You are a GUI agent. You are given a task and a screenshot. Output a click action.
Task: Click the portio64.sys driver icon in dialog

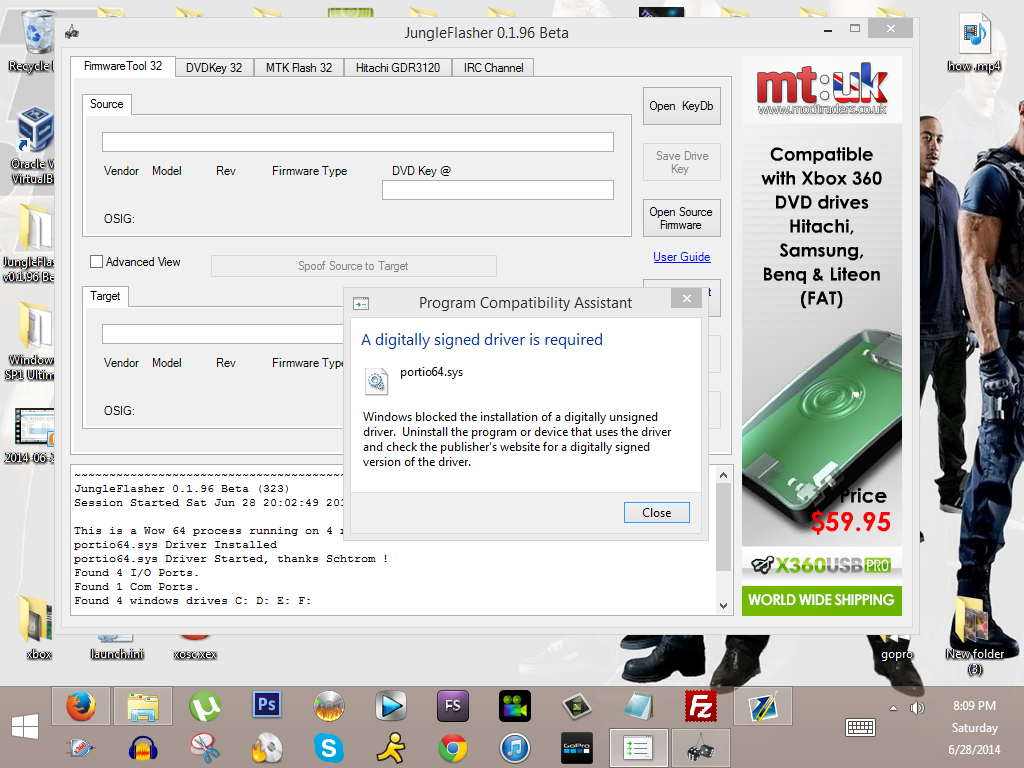(x=376, y=381)
